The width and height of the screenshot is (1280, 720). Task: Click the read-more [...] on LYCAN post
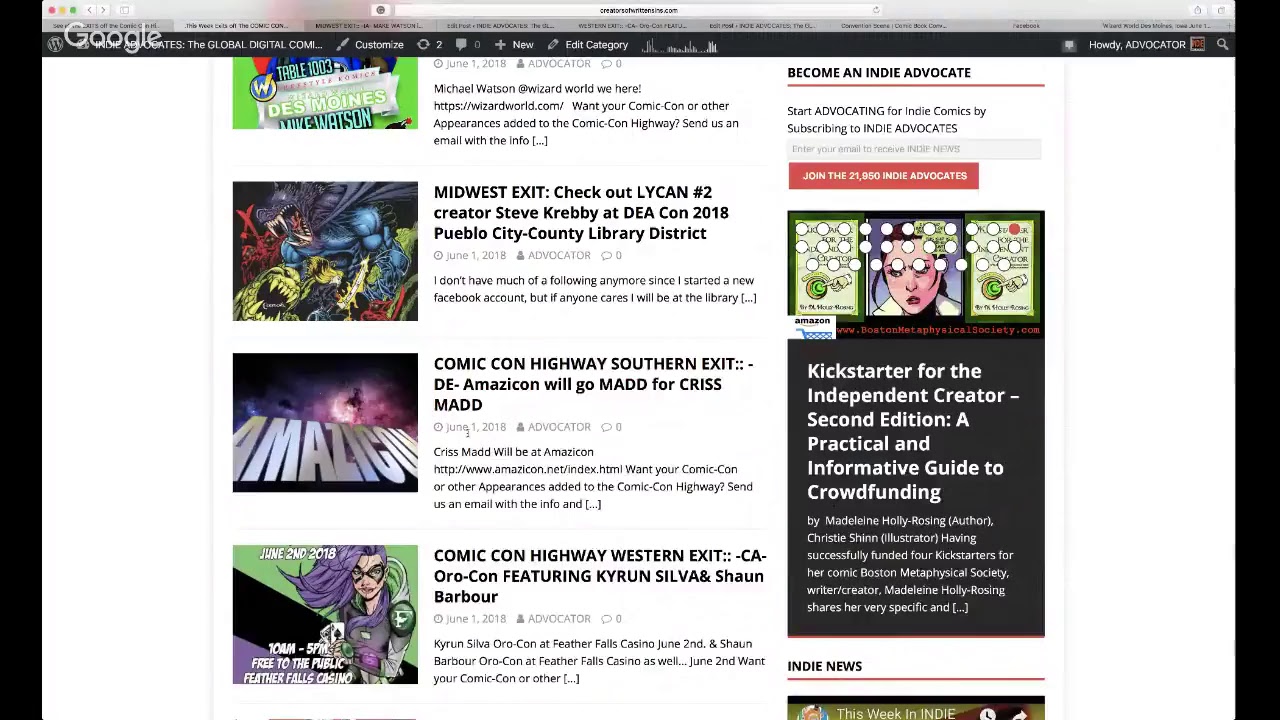click(x=748, y=298)
